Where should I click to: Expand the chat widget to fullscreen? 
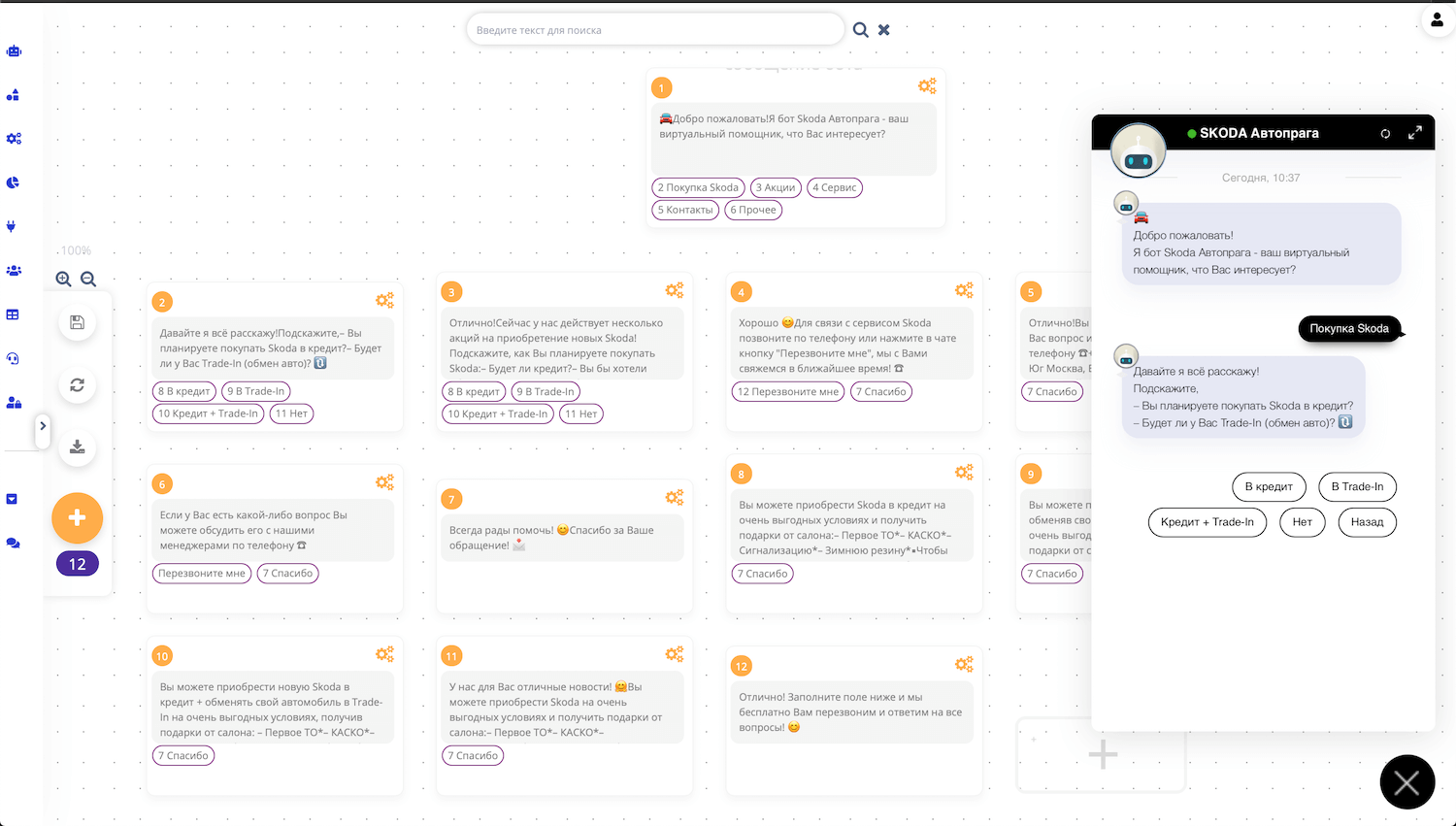pos(1415,133)
